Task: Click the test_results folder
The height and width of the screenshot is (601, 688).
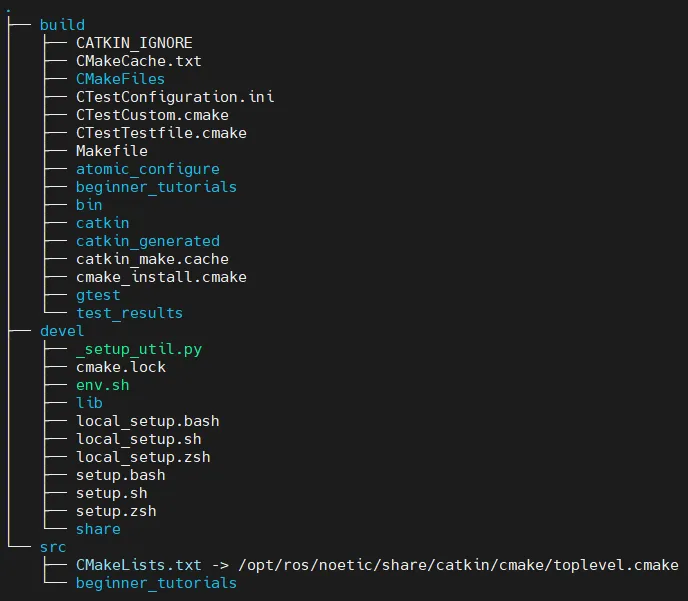Action: pos(129,313)
